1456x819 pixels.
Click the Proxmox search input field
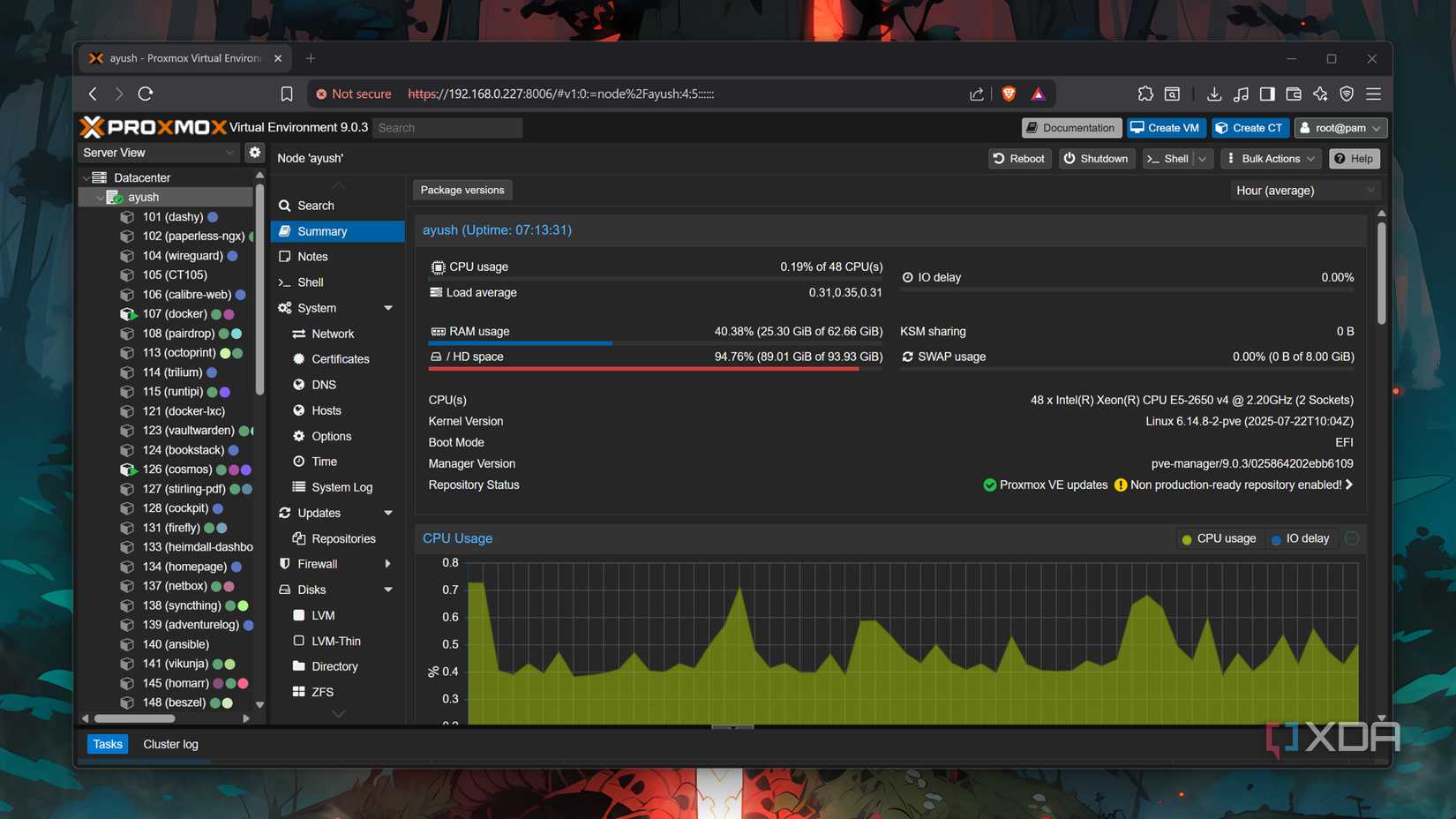(x=447, y=128)
